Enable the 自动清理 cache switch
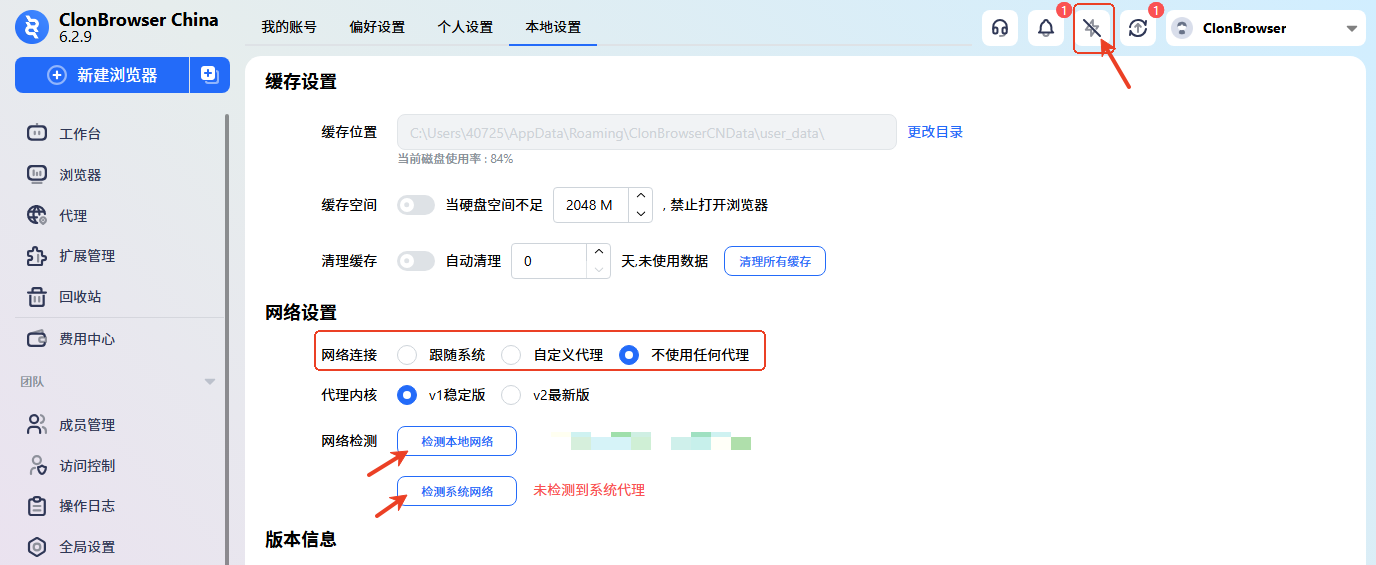Screen dimensions: 1376x565 (x=416, y=261)
